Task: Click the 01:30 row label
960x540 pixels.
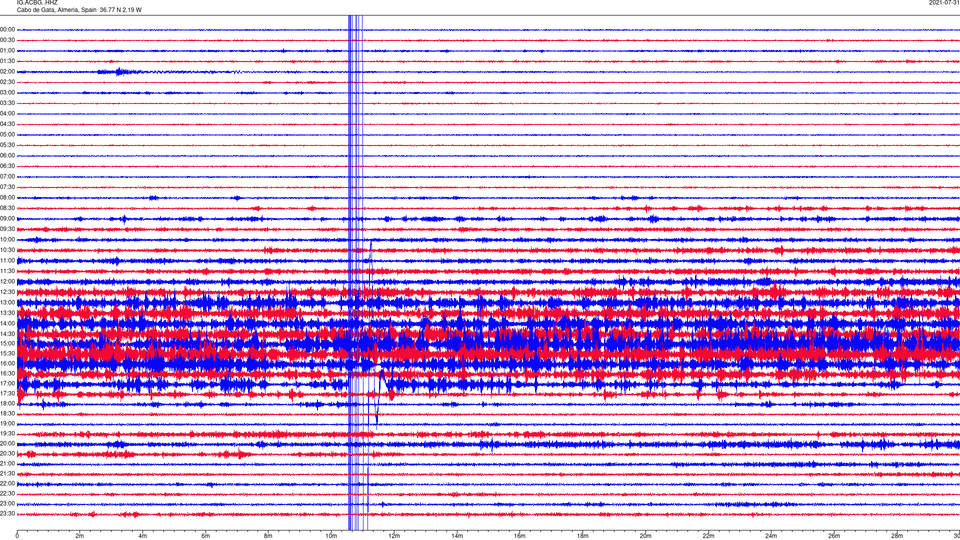Action: point(7,61)
